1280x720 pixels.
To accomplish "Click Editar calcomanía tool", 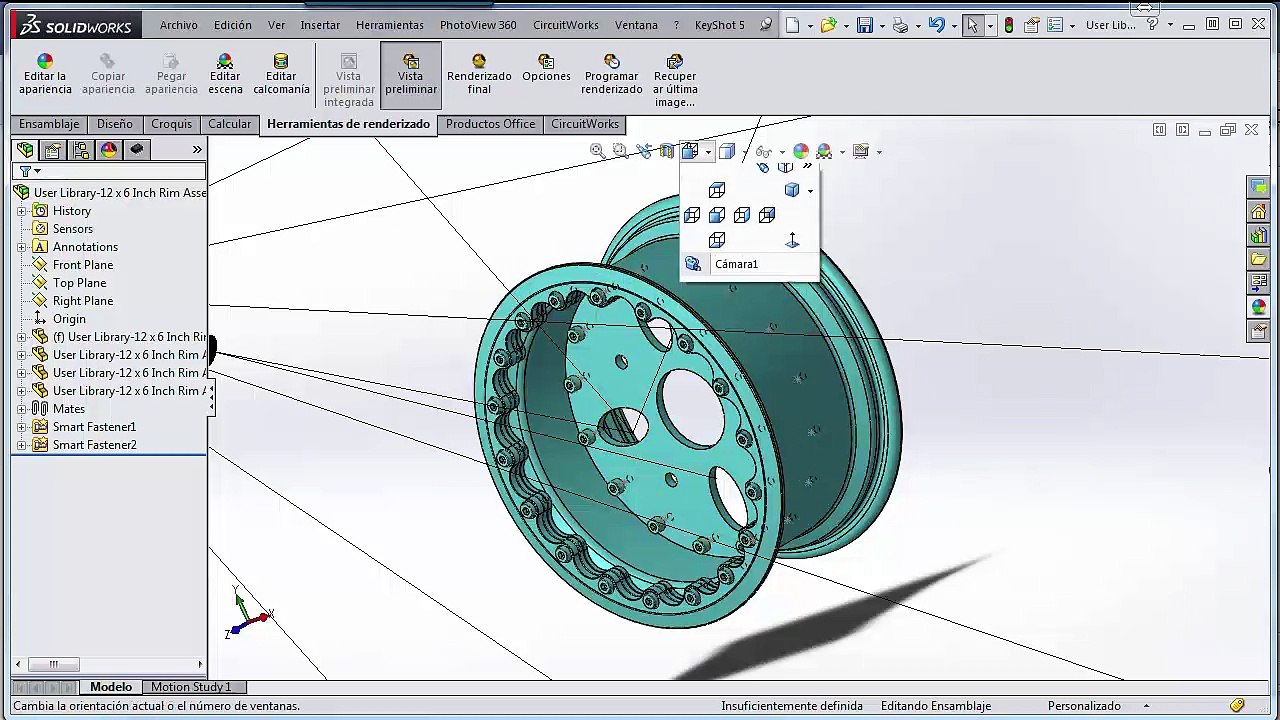I will pyautogui.click(x=281, y=75).
